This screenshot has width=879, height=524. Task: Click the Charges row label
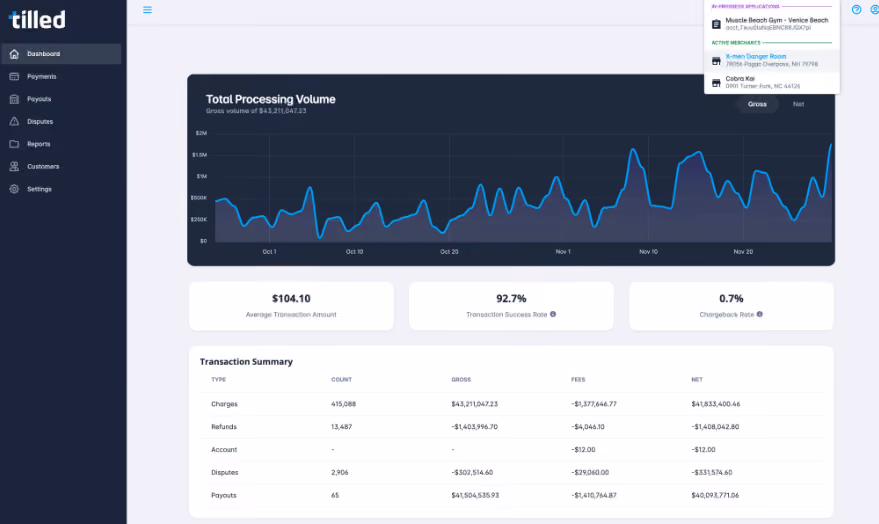pyautogui.click(x=224, y=404)
